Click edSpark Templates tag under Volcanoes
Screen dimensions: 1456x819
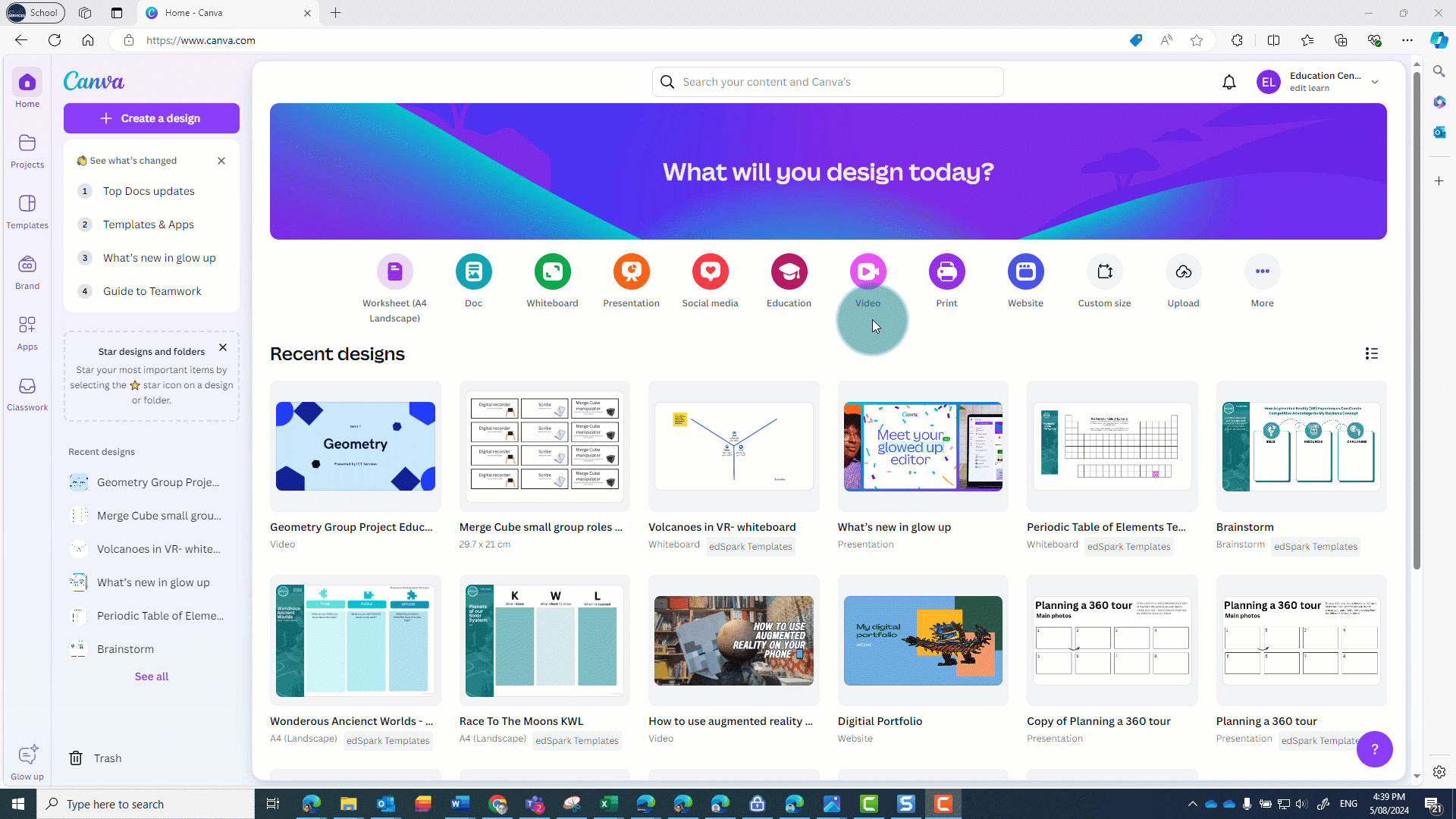click(750, 547)
